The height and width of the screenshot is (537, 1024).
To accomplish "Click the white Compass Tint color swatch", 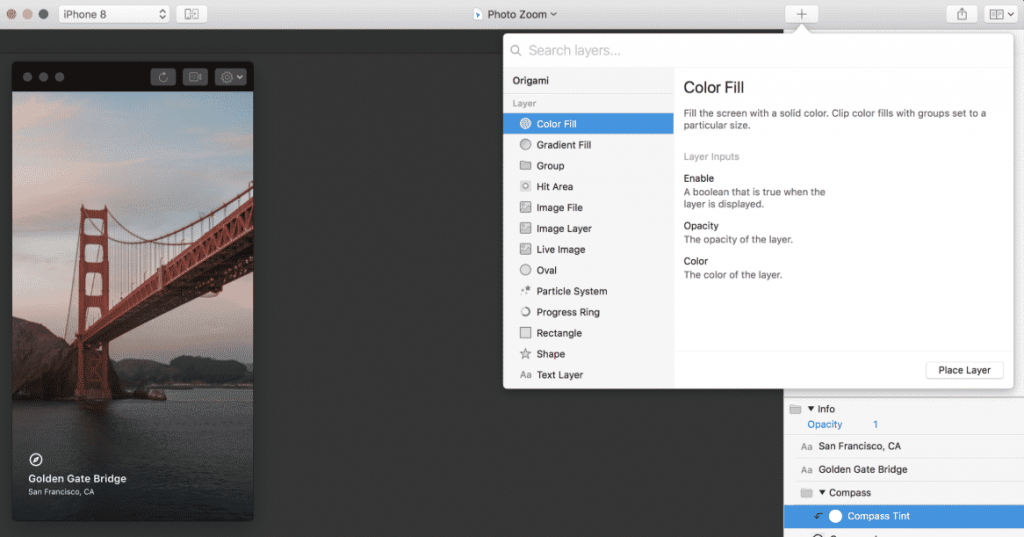I will coord(835,516).
